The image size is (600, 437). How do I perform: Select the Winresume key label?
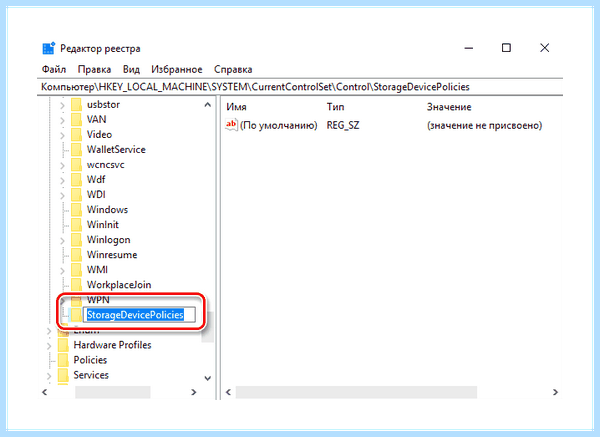tap(112, 255)
